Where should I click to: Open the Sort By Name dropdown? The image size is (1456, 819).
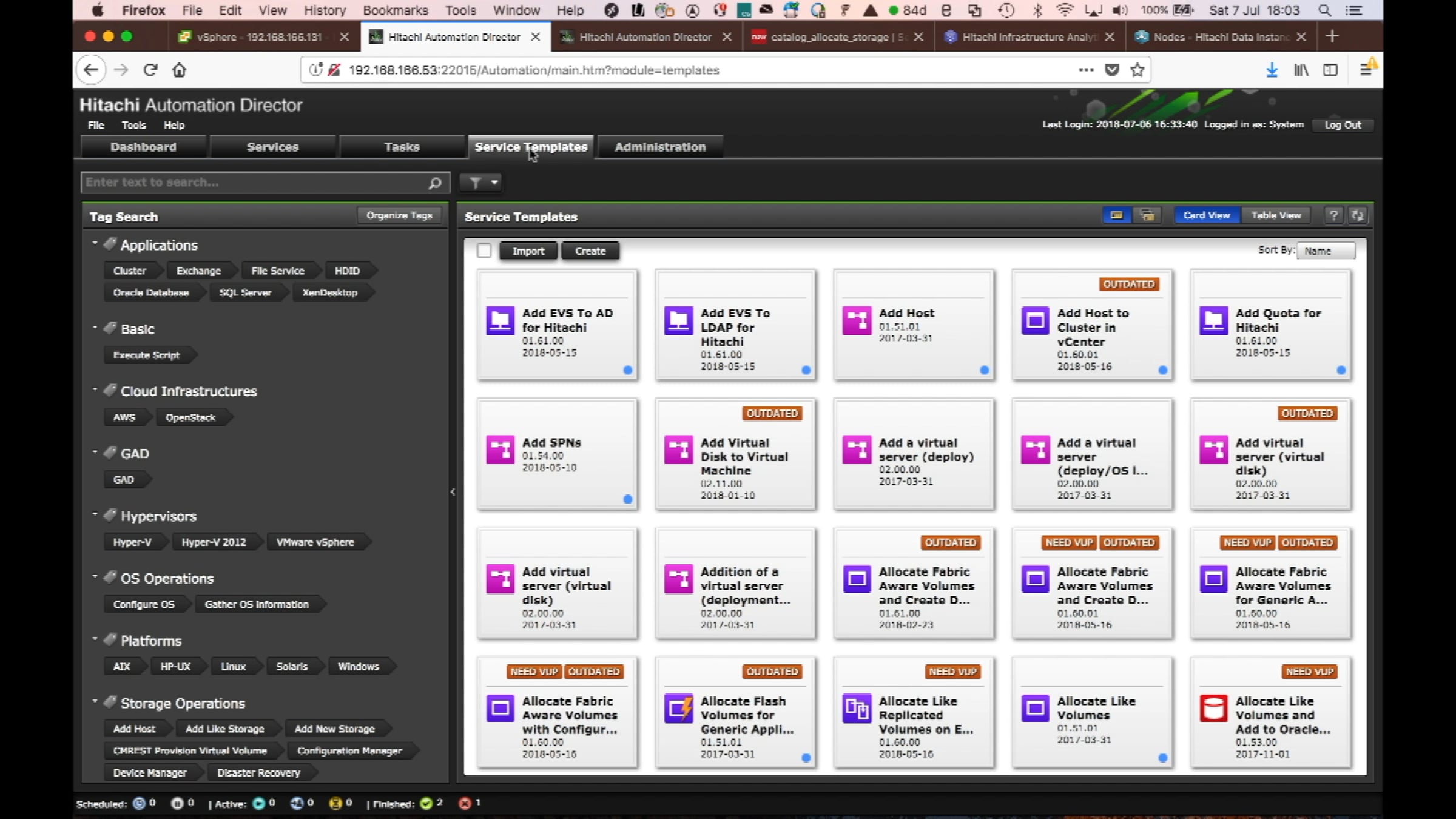(x=1325, y=251)
